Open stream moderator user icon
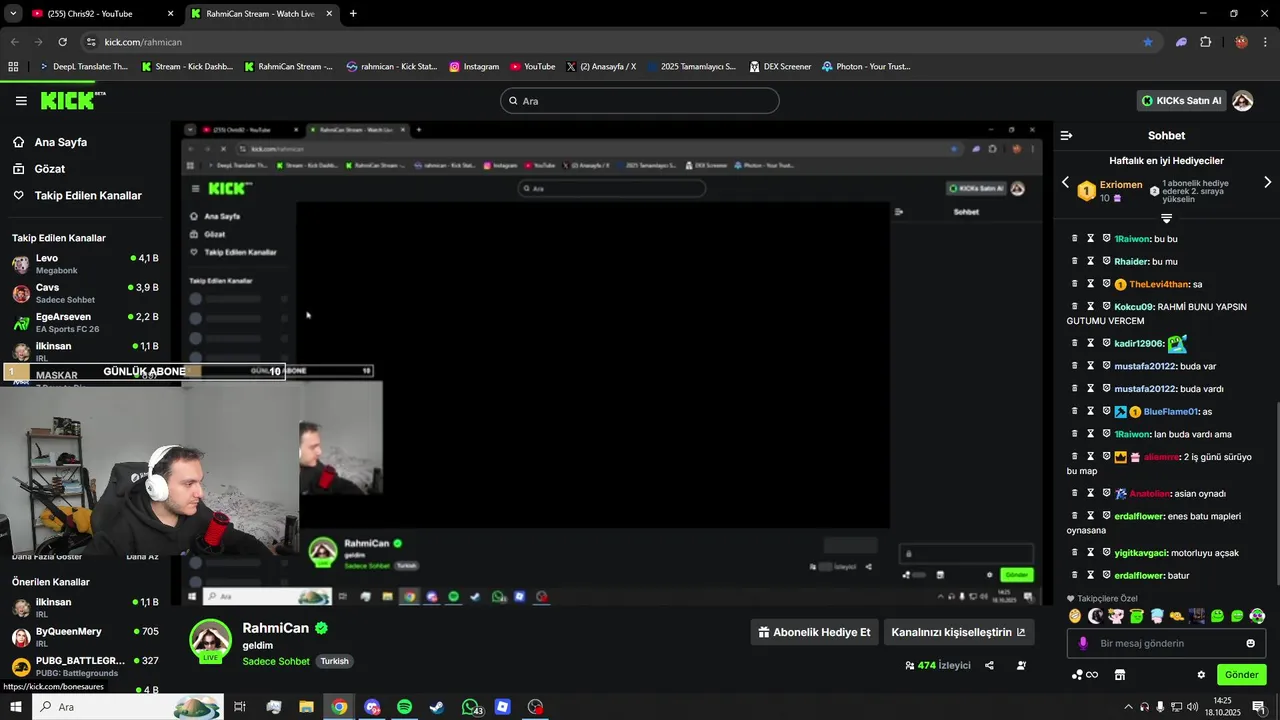The image size is (1280, 720). pyautogui.click(x=1021, y=665)
